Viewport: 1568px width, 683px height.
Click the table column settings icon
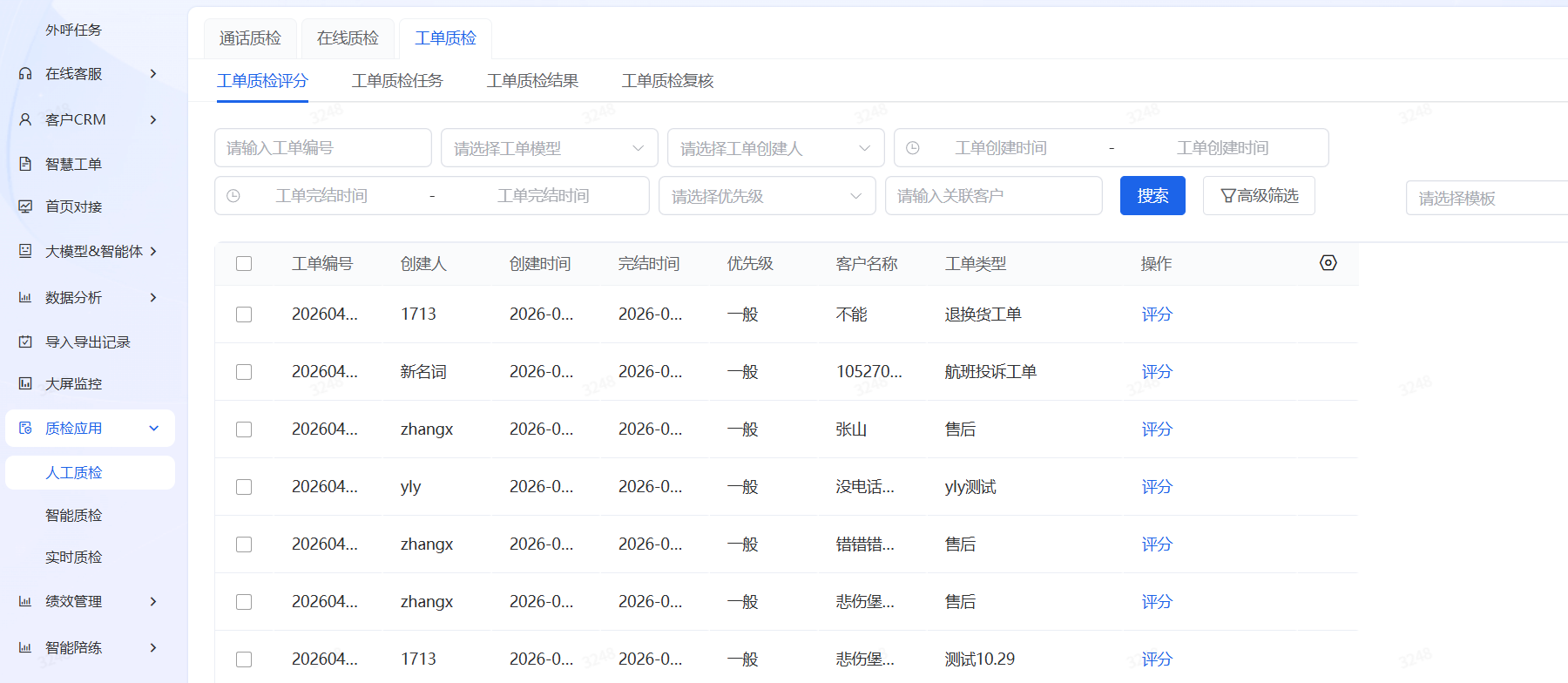pos(1328,263)
